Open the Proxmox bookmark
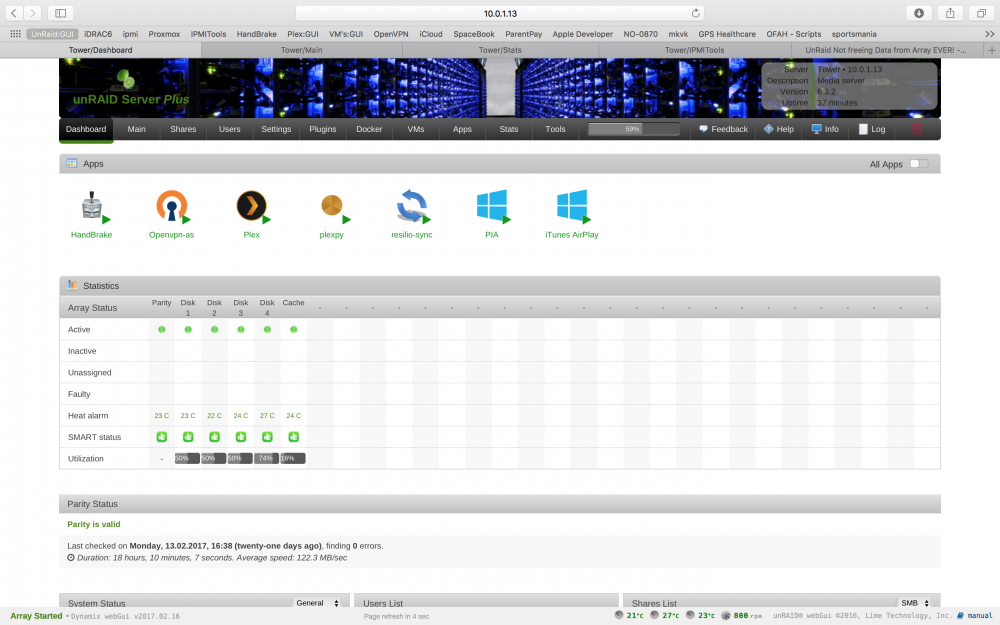This screenshot has width=1000, height=625. click(x=164, y=34)
